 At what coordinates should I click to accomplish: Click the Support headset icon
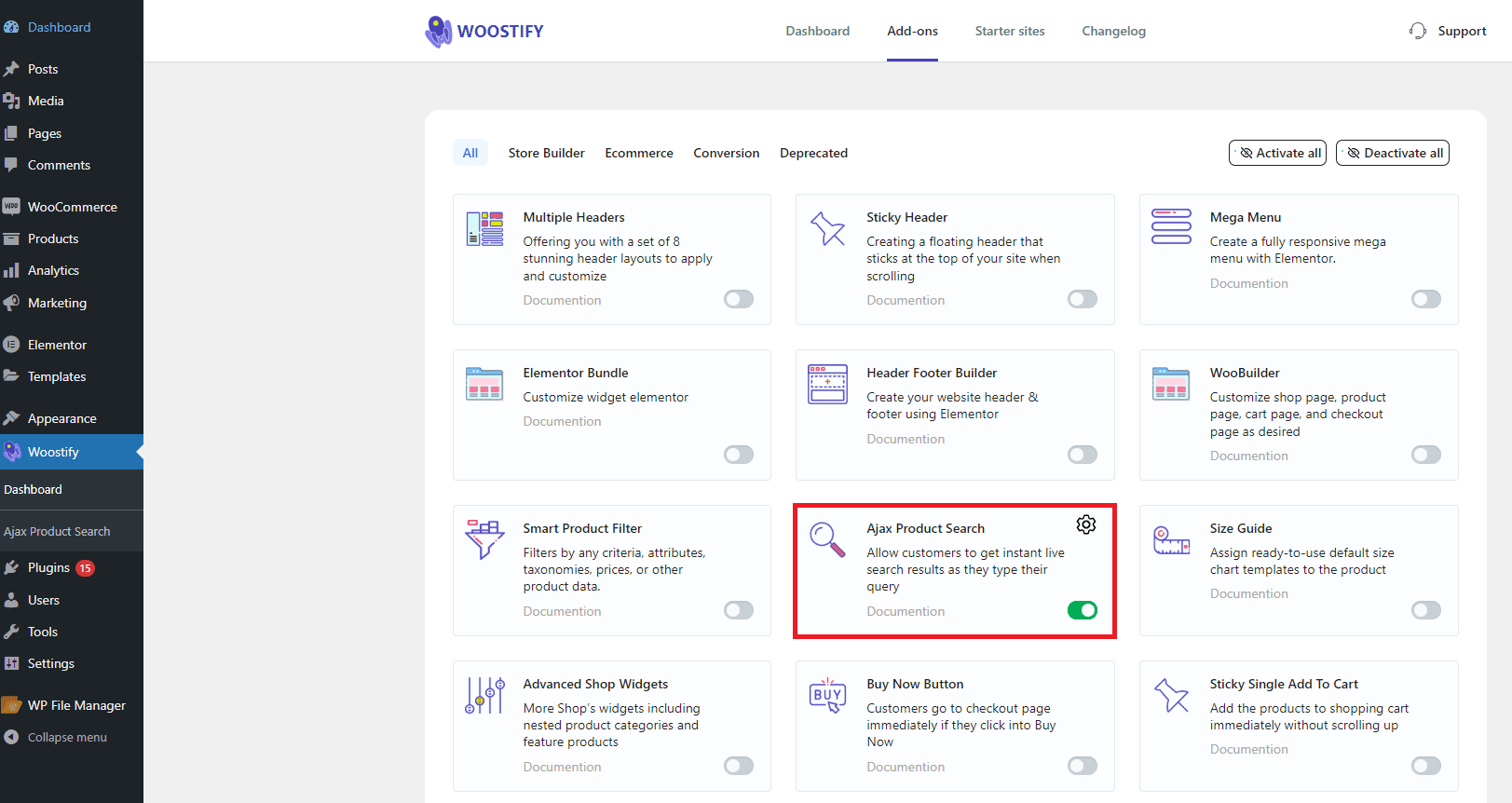1418,31
